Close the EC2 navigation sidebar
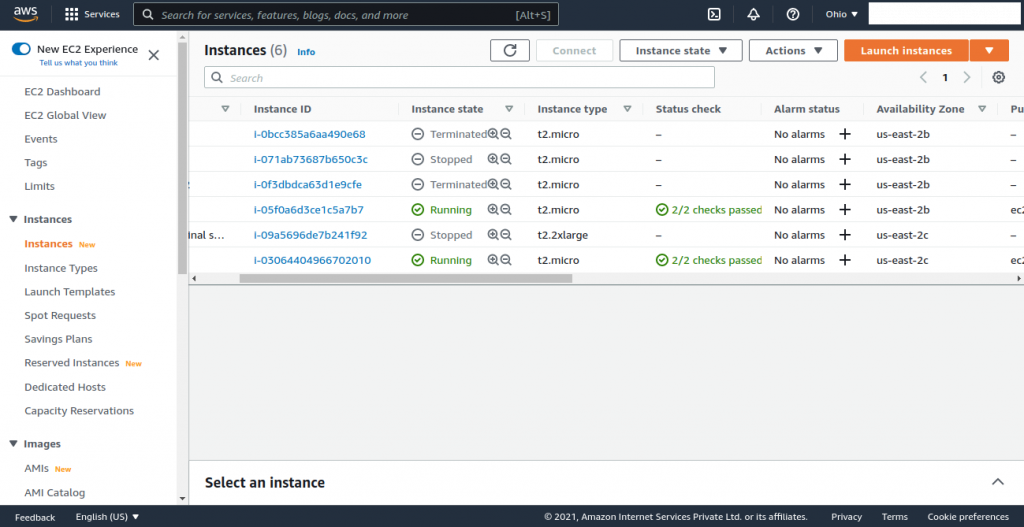Screen dimensions: 1024x527 click(153, 55)
